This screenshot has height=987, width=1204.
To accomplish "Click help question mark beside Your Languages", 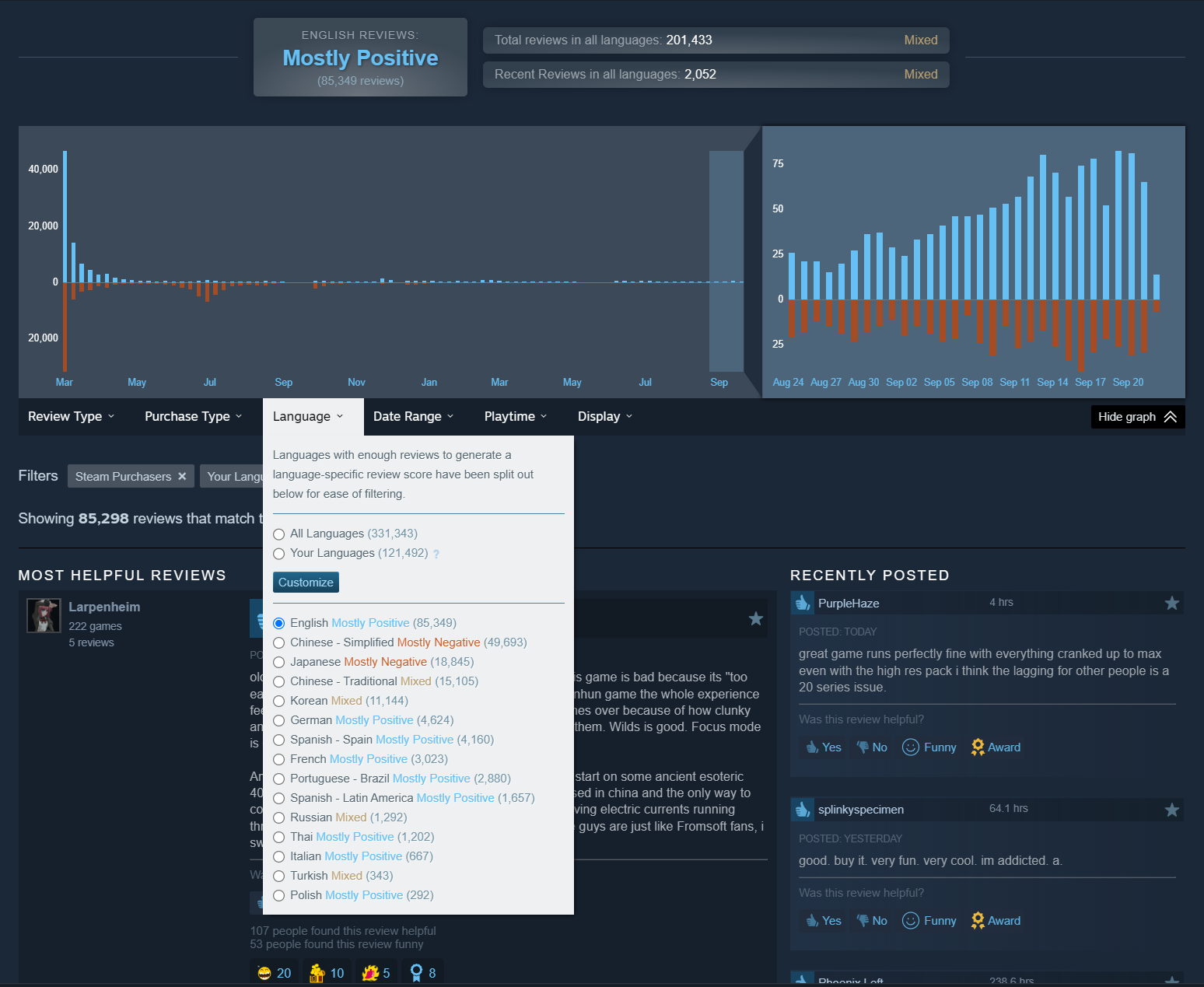I will [436, 554].
